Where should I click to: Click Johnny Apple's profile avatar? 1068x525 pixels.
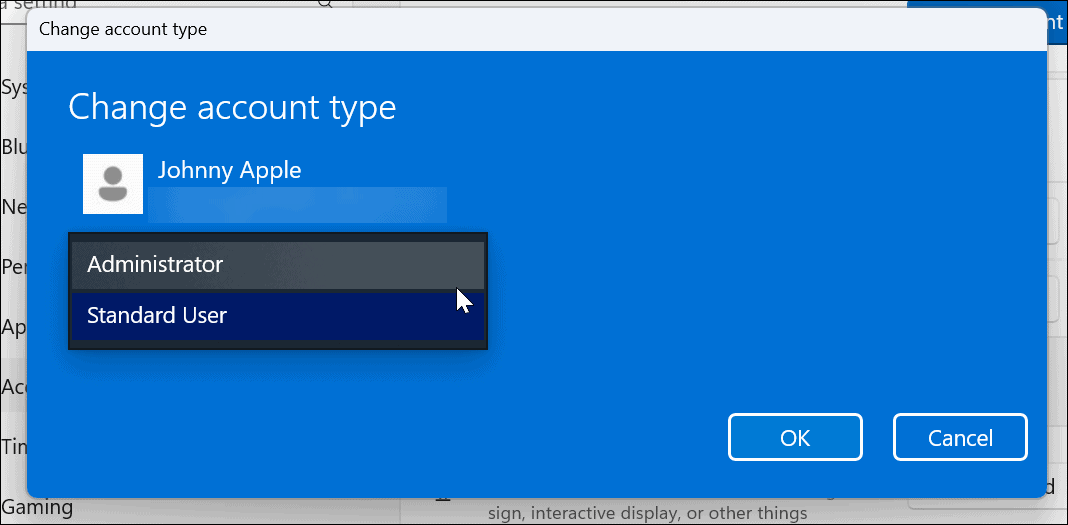[113, 184]
